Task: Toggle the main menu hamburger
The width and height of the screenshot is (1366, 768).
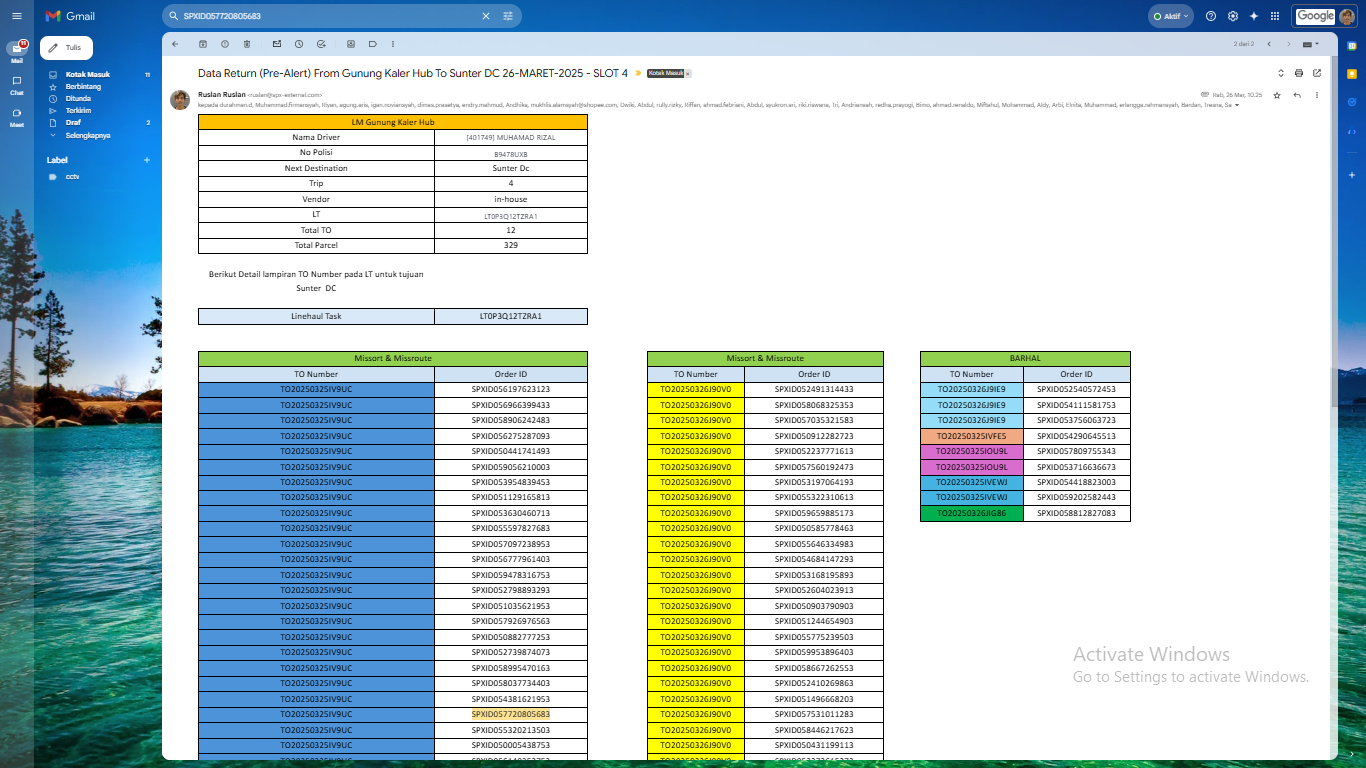Action: click(x=16, y=16)
